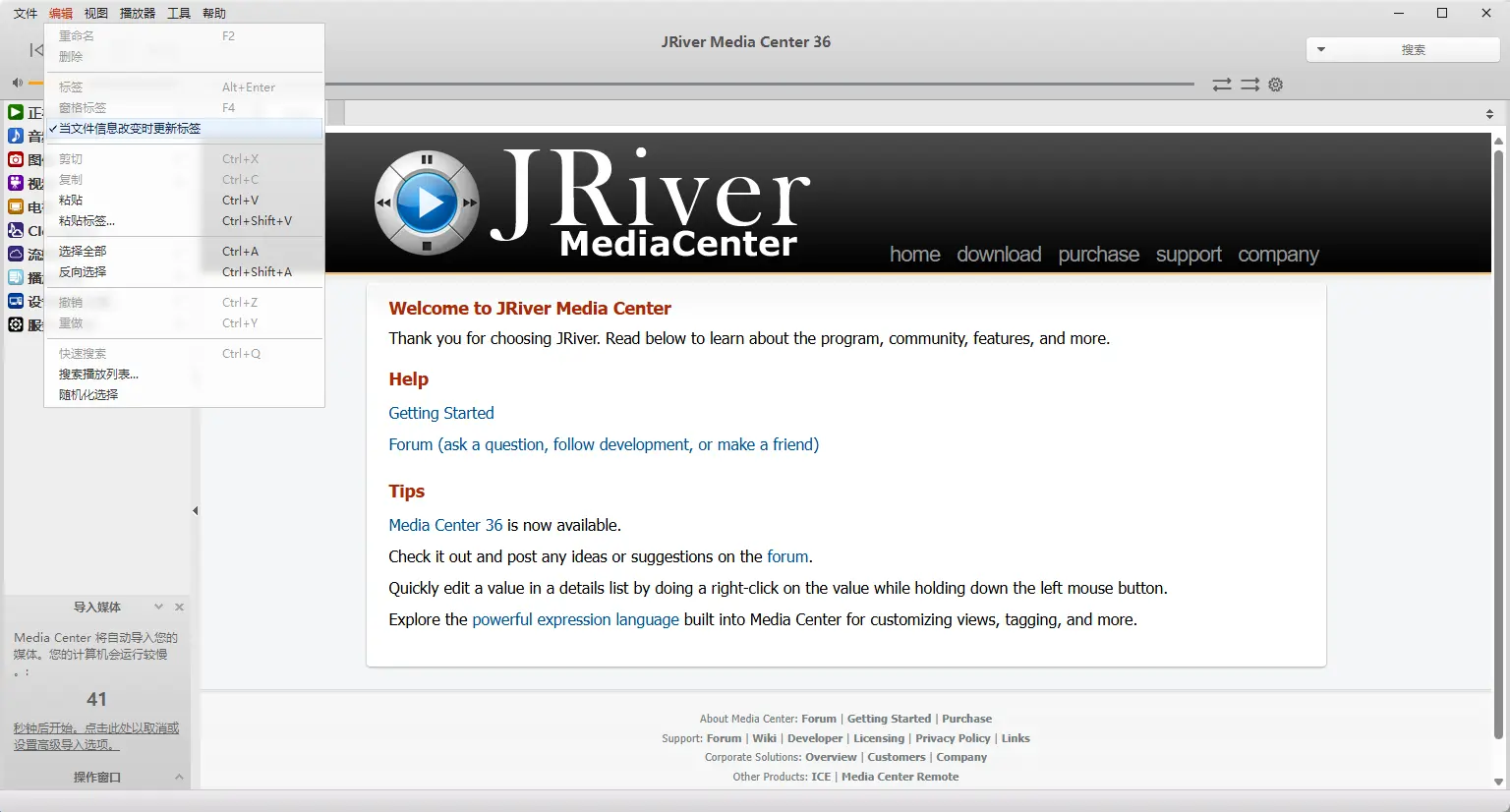Open the player options gear icon
Screen dimensions: 1510x812
(1276, 85)
